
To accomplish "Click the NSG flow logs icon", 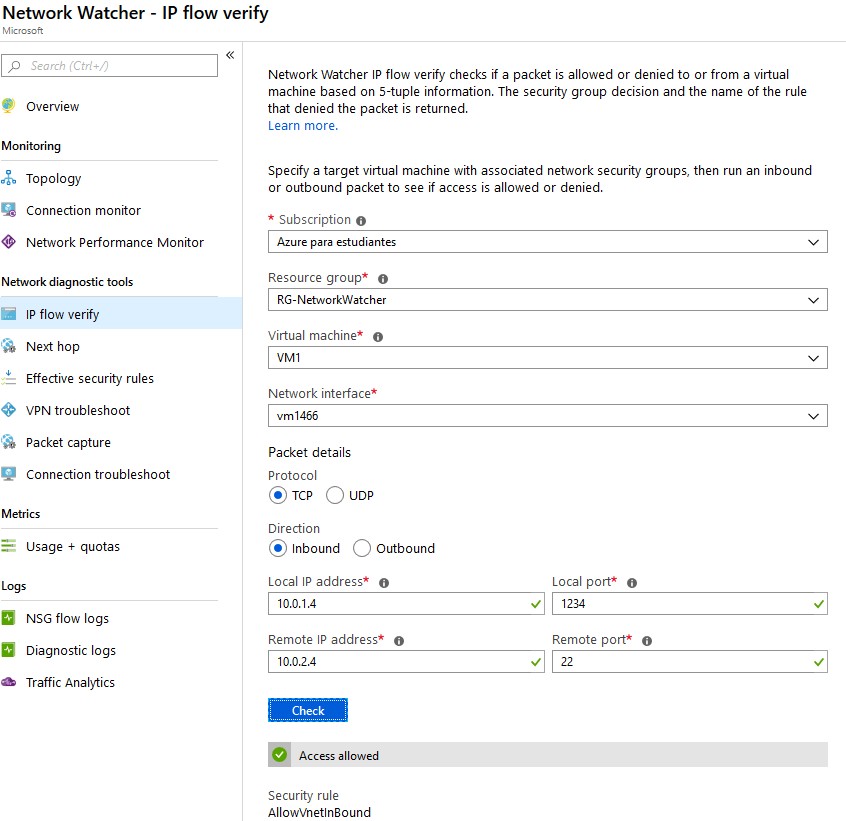I will pyautogui.click(x=9, y=618).
